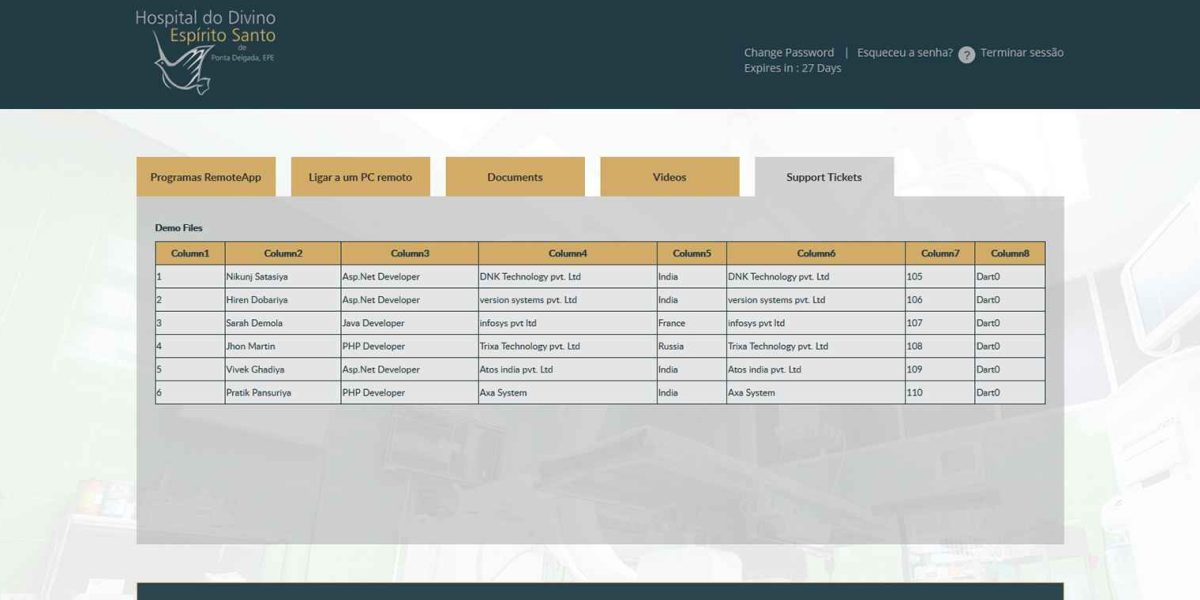Open the Videos tab
The width and height of the screenshot is (1200, 600).
(x=669, y=176)
